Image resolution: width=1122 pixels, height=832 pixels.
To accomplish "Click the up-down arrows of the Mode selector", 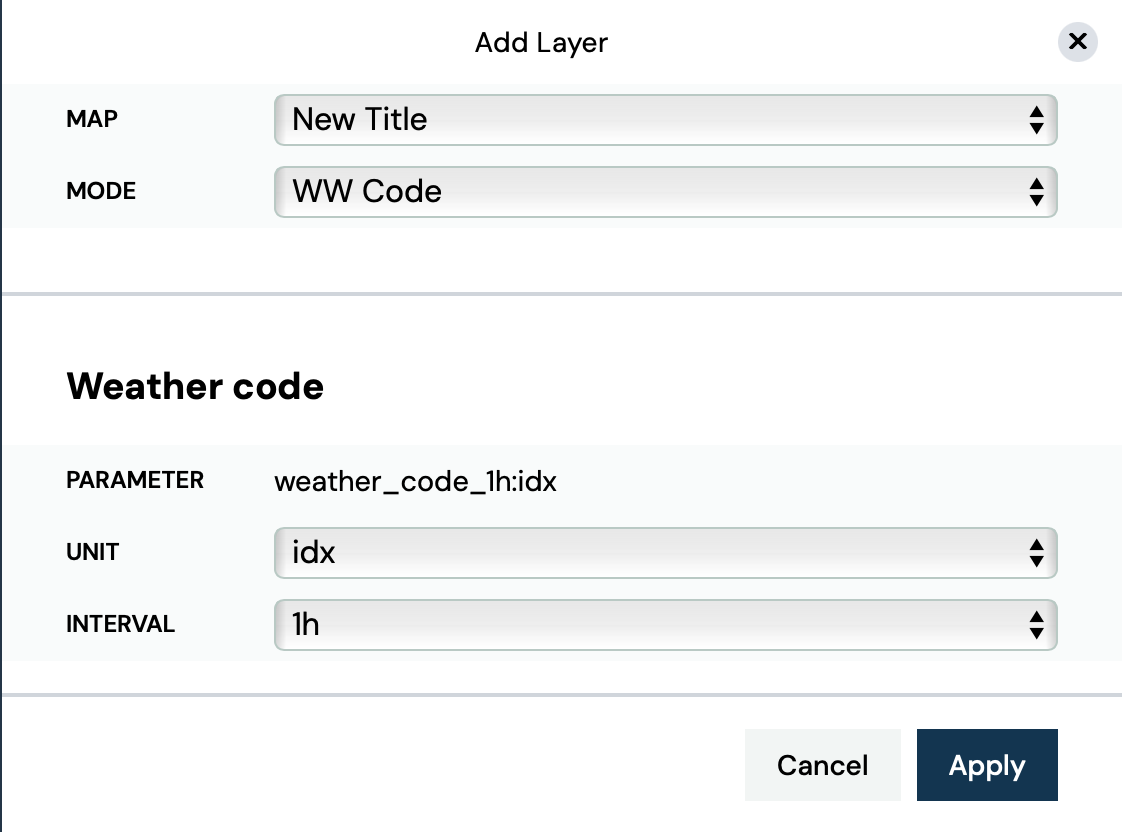I will pyautogui.click(x=1036, y=191).
